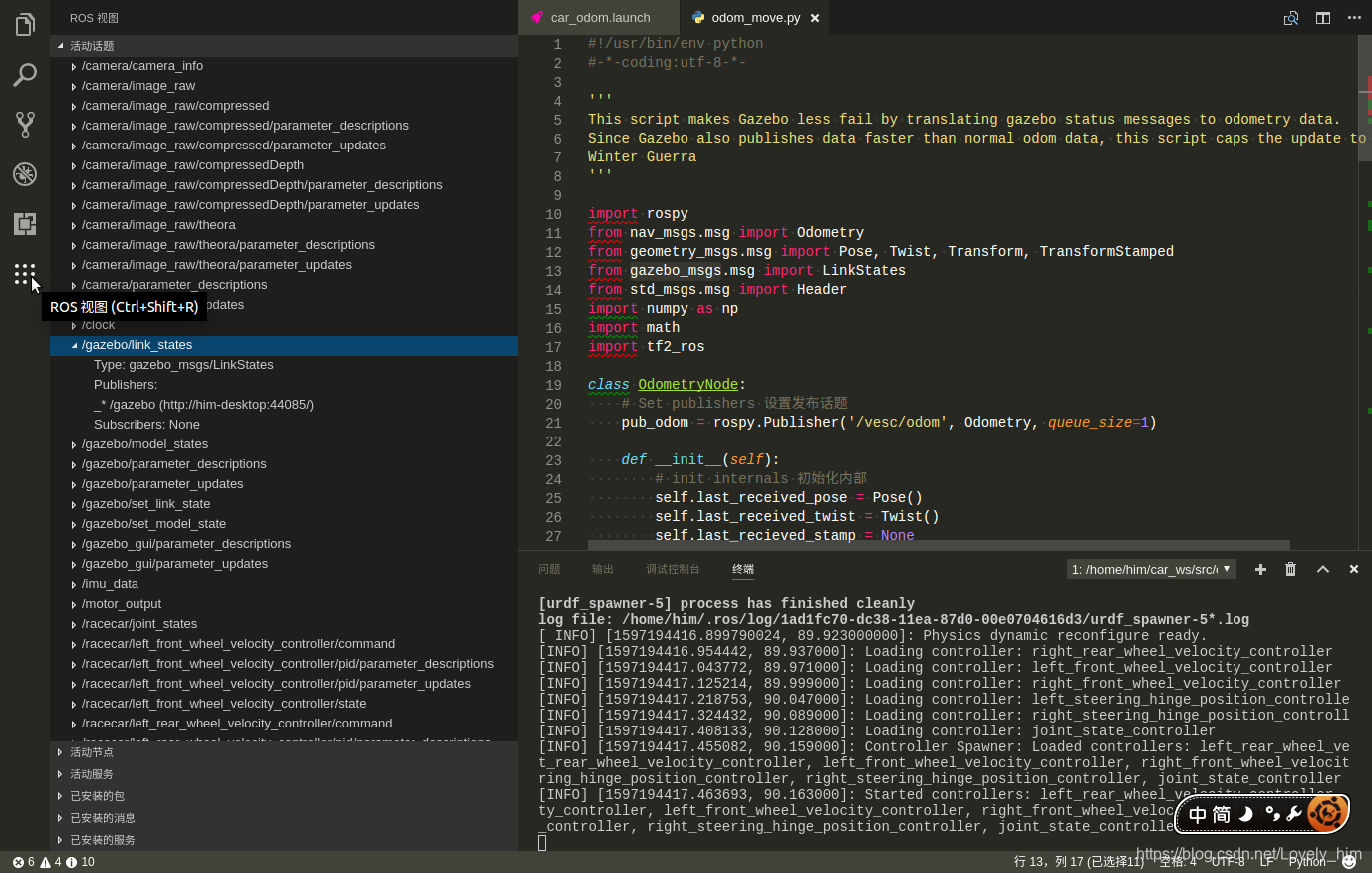Click the 空格: 4 indentation setting
The height and width of the screenshot is (873, 1372).
[x=1178, y=862]
